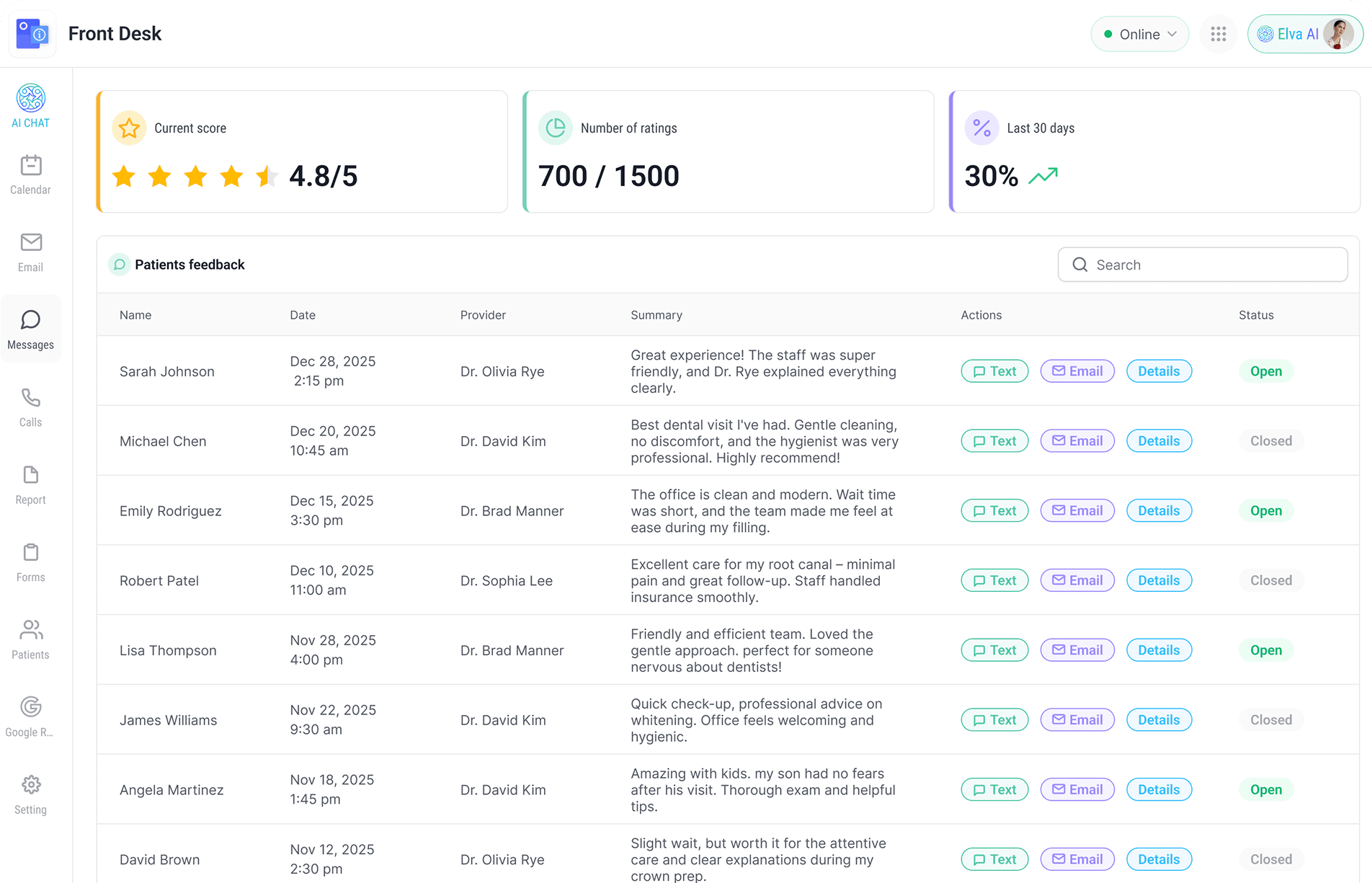
Task: Click the patients feedback Search field
Action: [1202, 265]
